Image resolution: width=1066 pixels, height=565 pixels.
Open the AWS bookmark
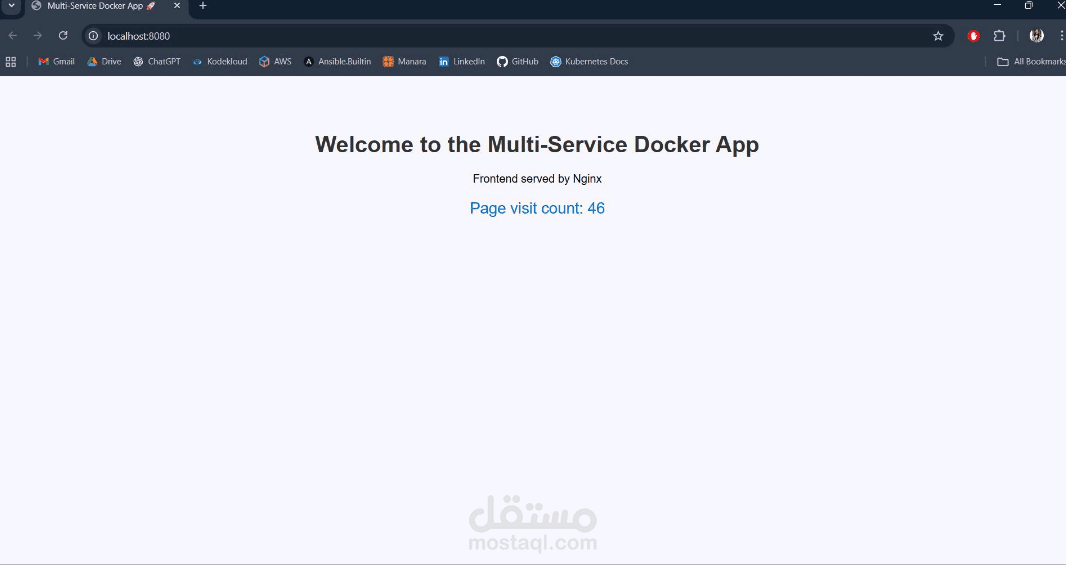coord(275,62)
